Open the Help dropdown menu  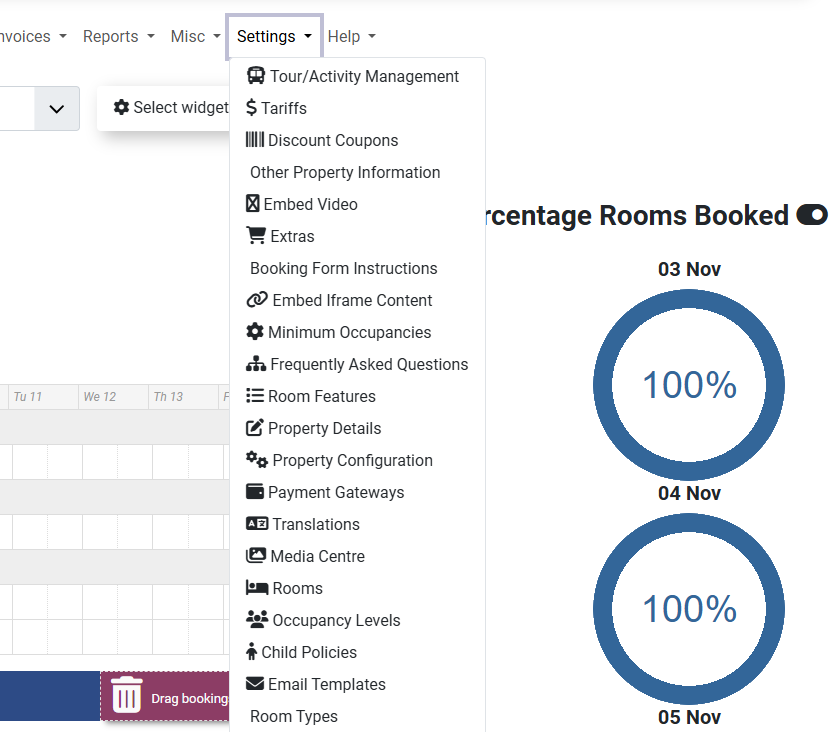coord(352,36)
